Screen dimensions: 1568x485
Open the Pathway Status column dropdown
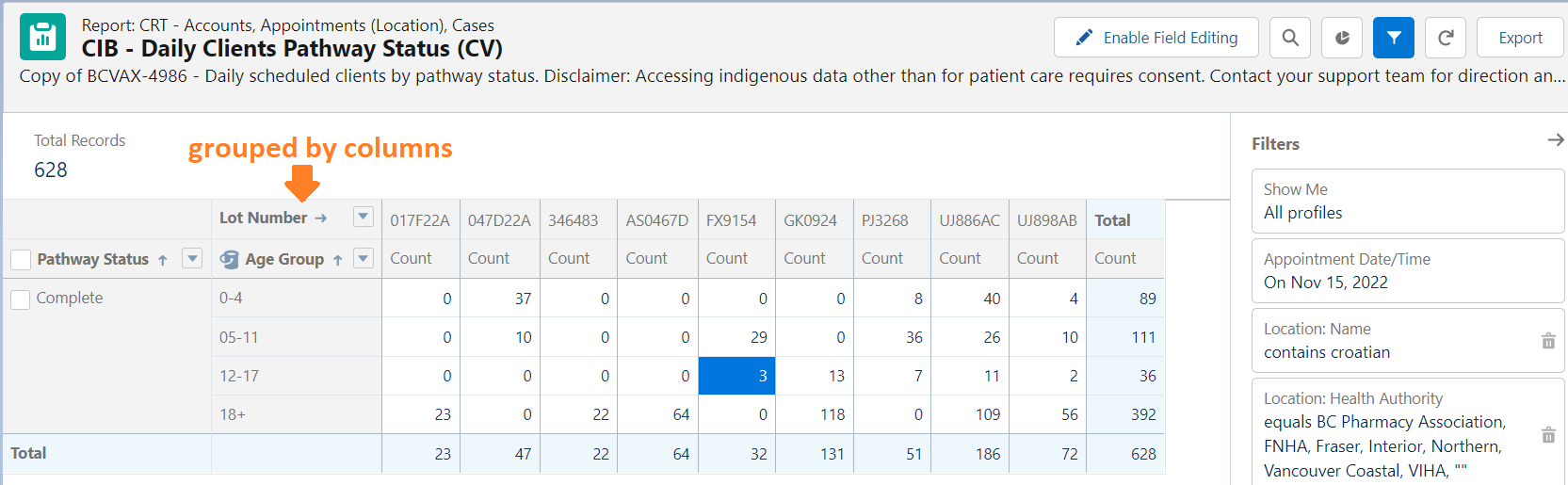[x=192, y=258]
